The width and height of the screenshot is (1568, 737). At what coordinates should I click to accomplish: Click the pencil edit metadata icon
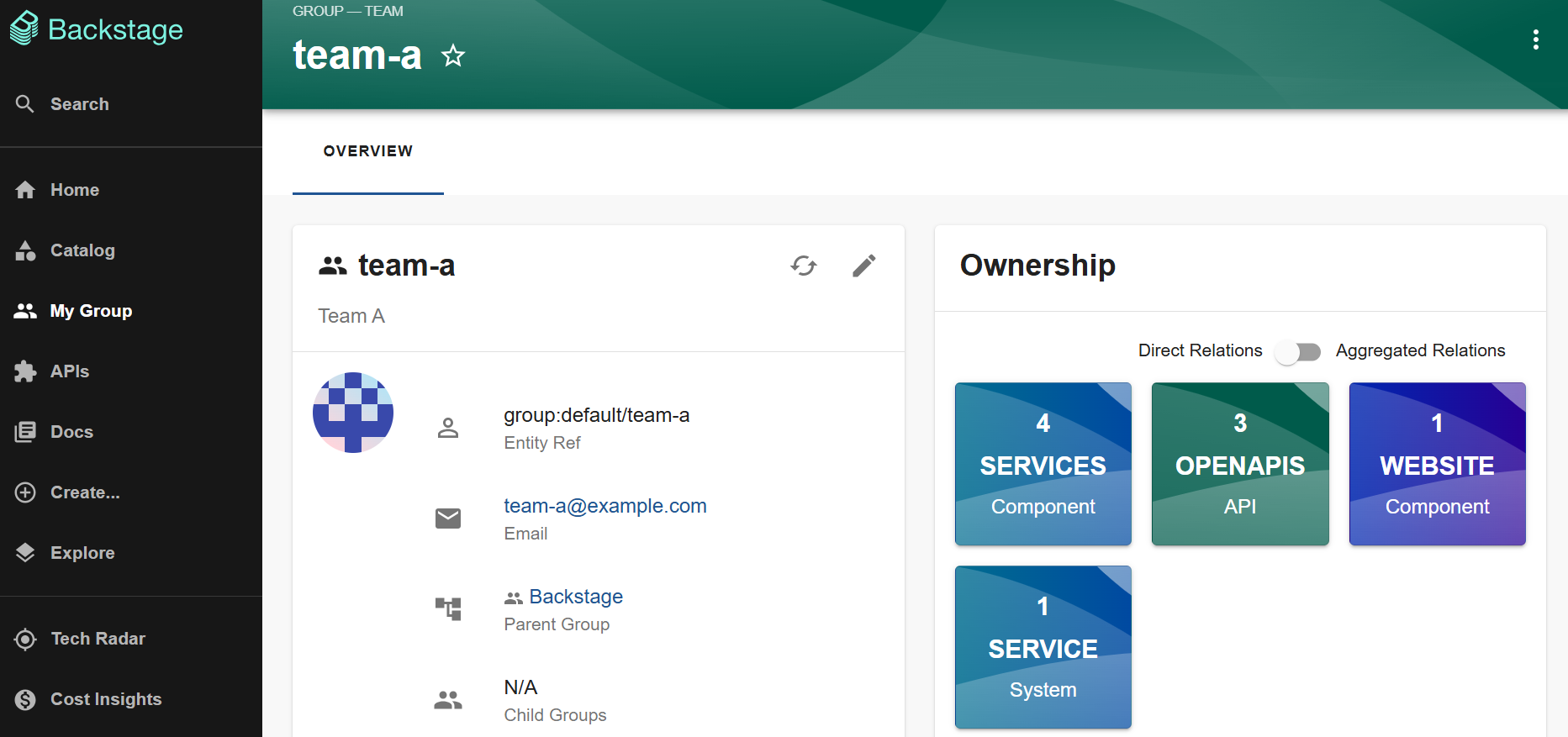863,266
